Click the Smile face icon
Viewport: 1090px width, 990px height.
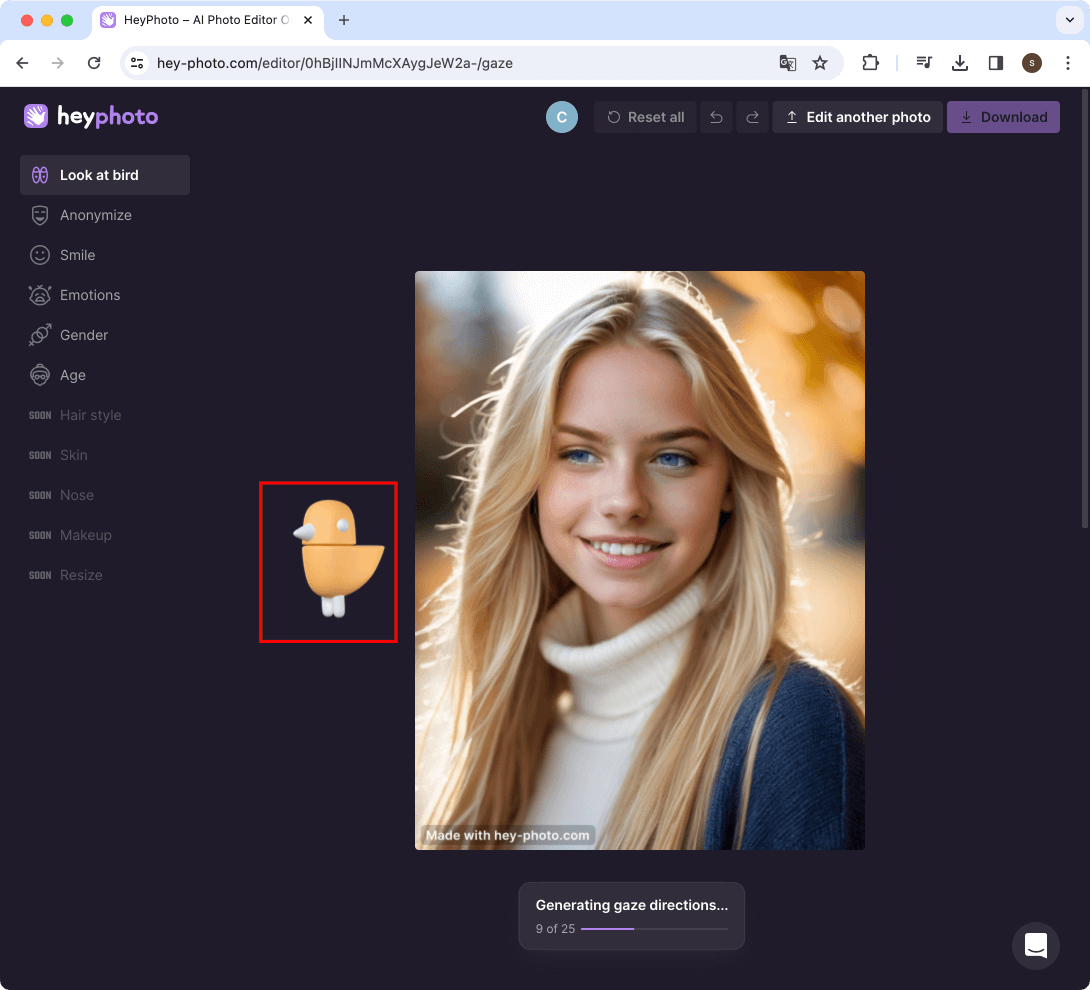[x=40, y=255]
